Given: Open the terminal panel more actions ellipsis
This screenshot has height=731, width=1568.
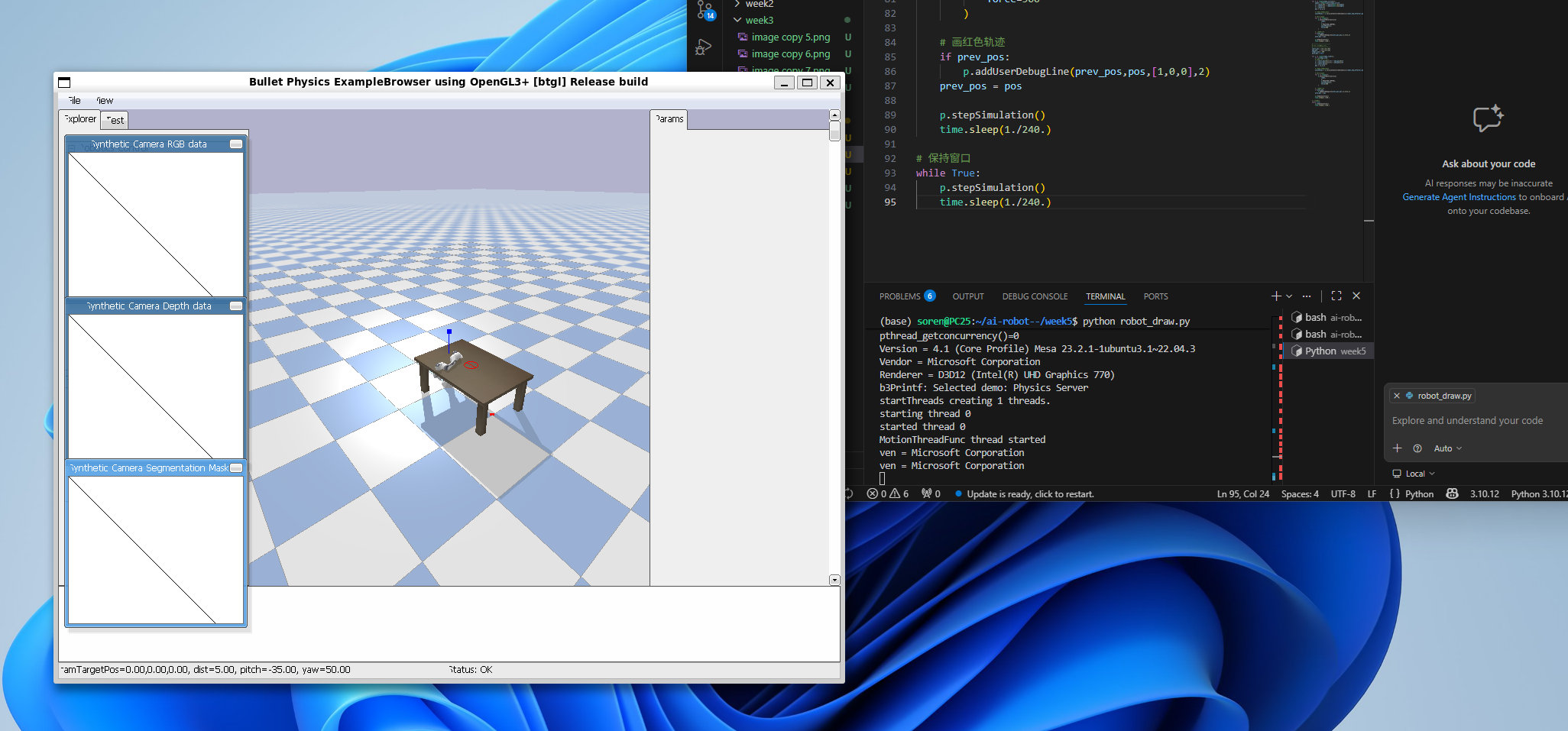Looking at the screenshot, I should (1307, 296).
